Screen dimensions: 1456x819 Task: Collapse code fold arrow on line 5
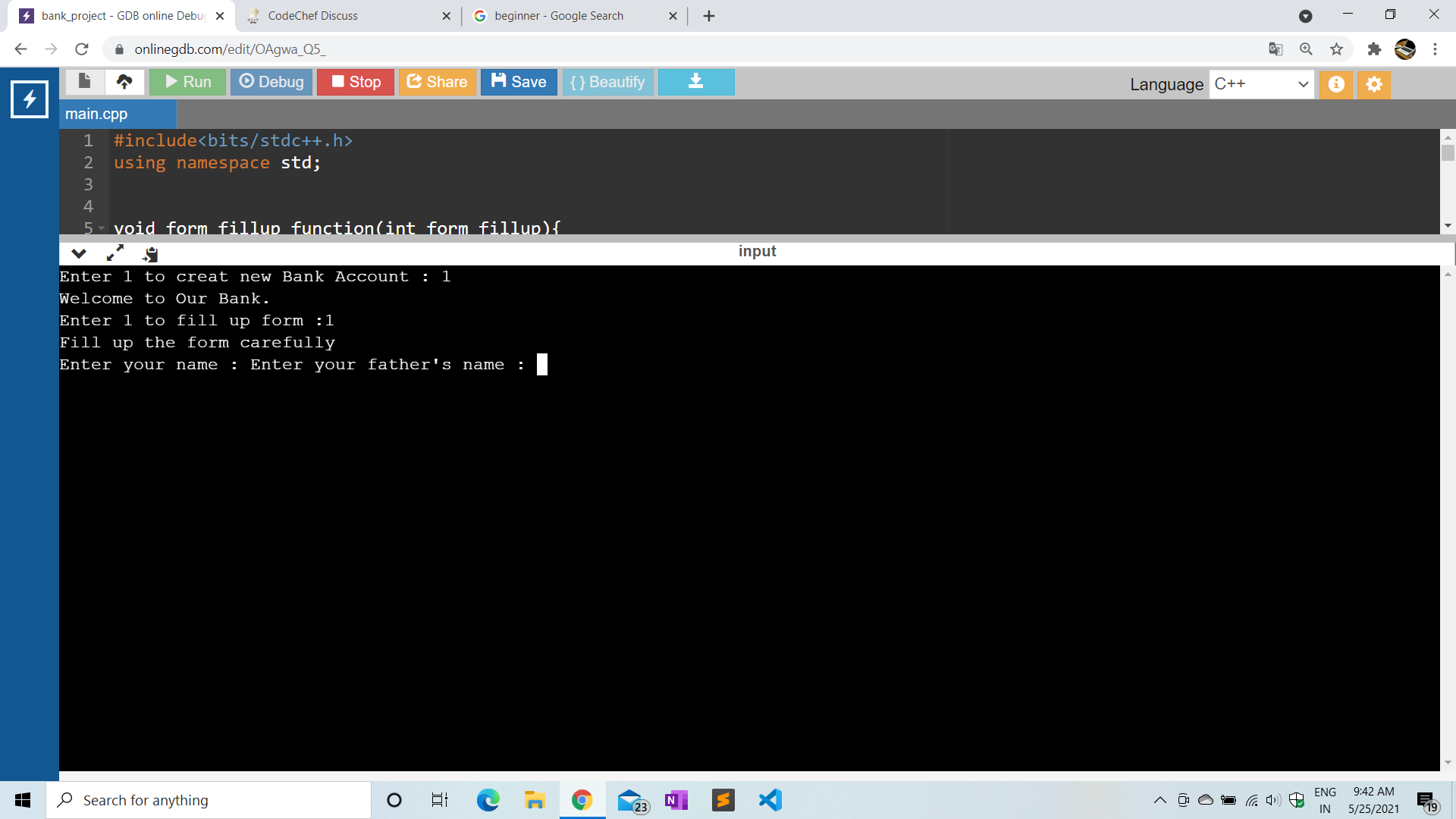coord(102,227)
